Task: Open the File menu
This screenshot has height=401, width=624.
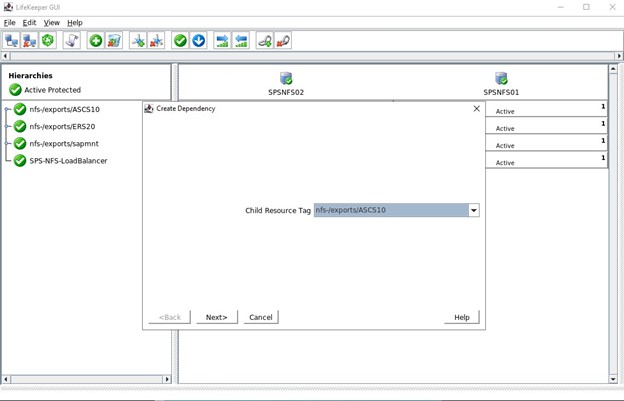Action: coord(10,23)
